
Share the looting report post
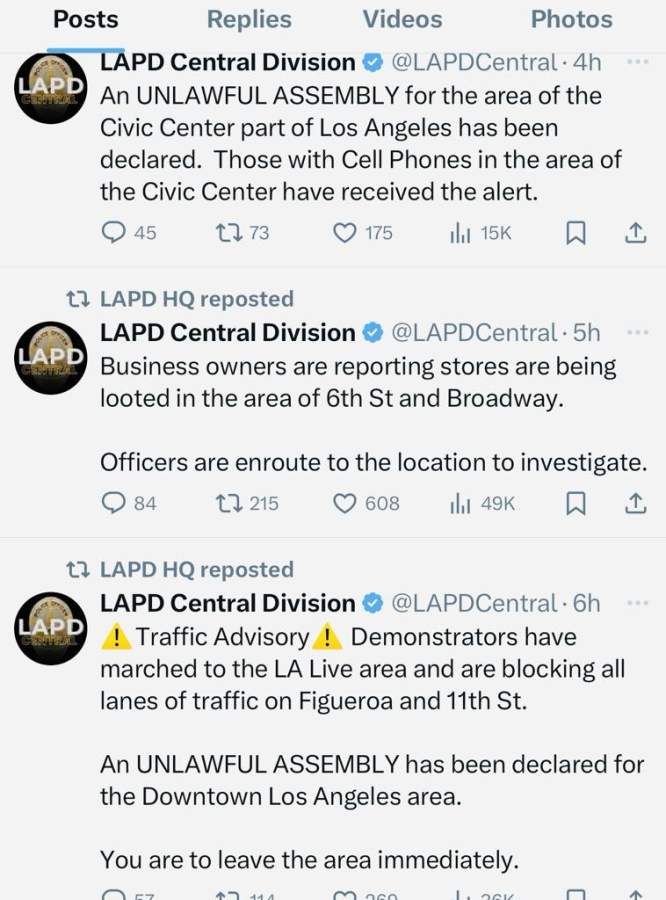click(635, 503)
